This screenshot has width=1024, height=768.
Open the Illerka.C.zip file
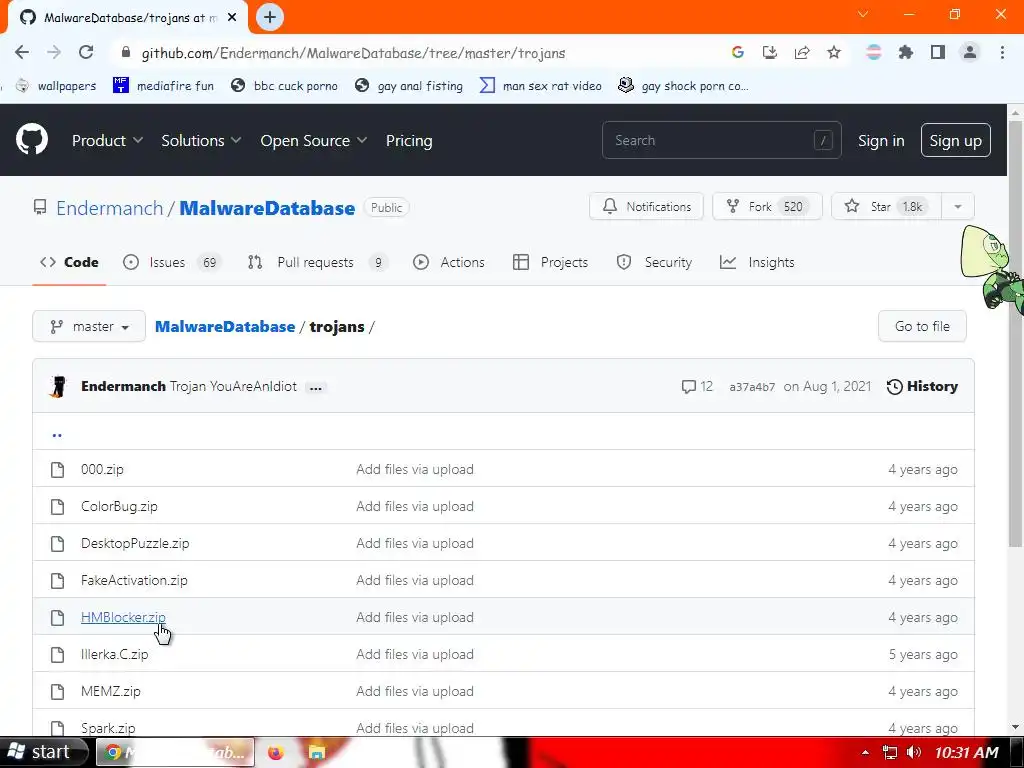[114, 654]
